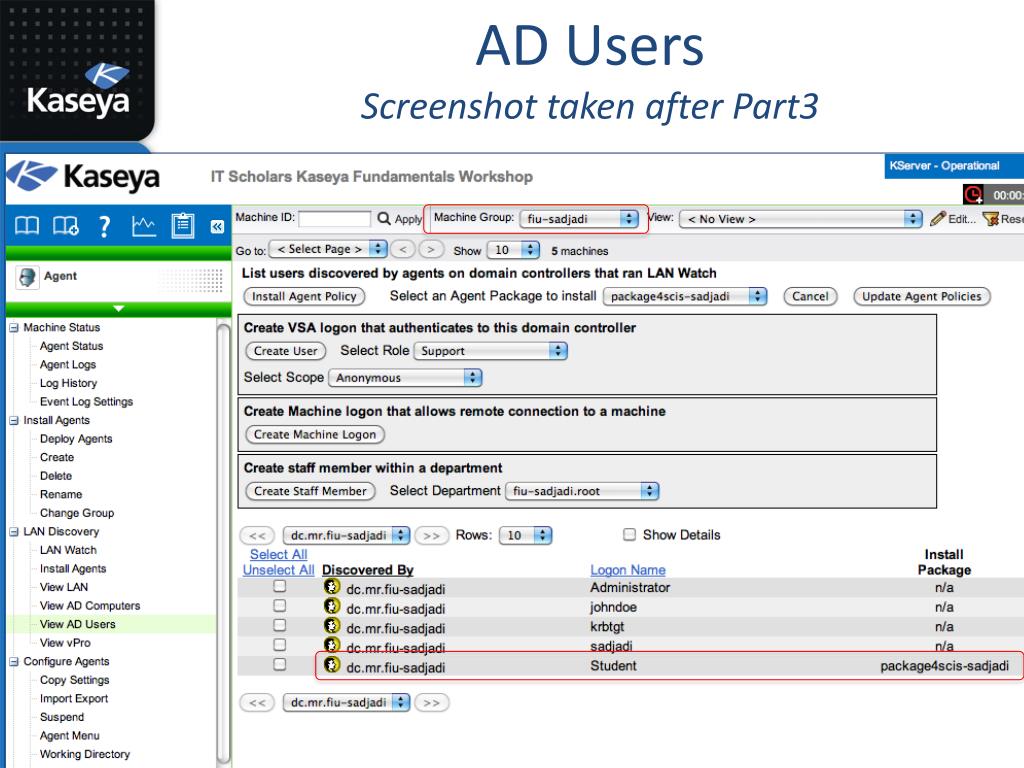The height and width of the screenshot is (768, 1024).
Task: Click agent status icon in johndoe row
Action: [x=332, y=606]
